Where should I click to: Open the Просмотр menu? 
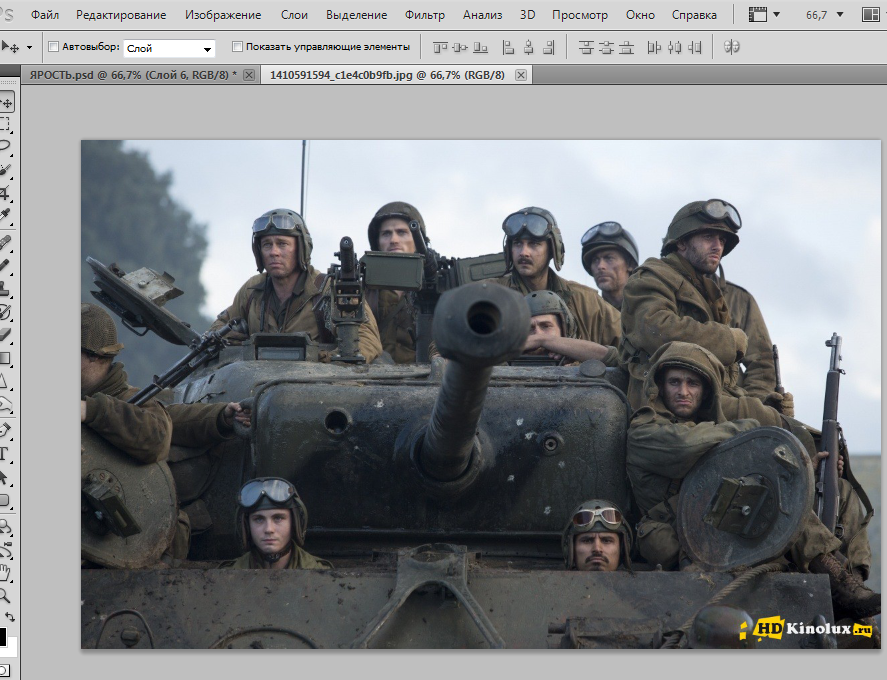[580, 15]
